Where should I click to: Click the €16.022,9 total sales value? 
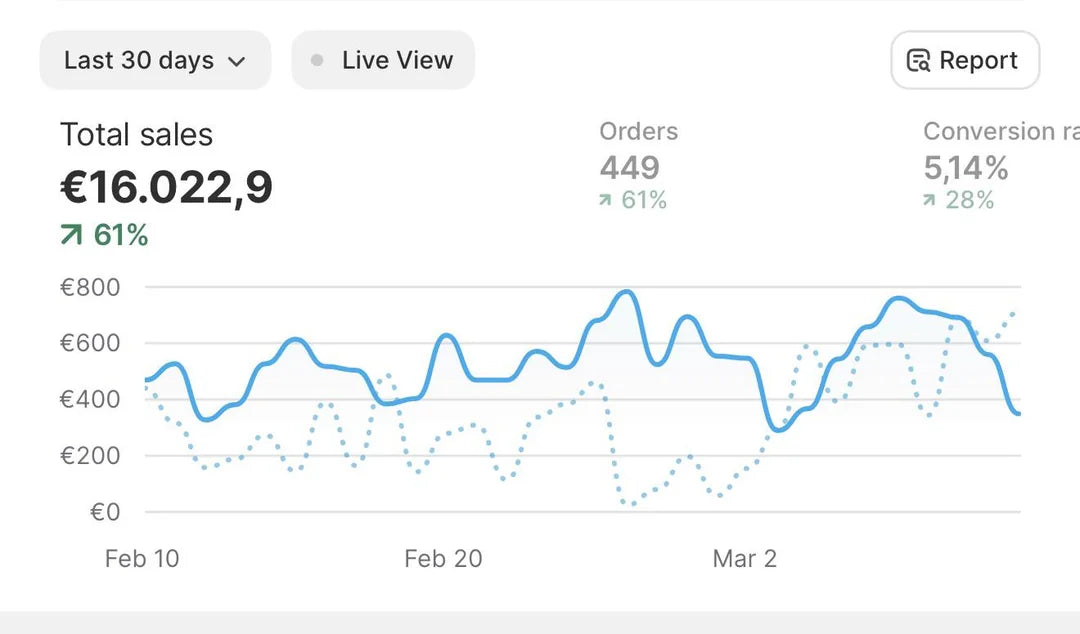166,187
